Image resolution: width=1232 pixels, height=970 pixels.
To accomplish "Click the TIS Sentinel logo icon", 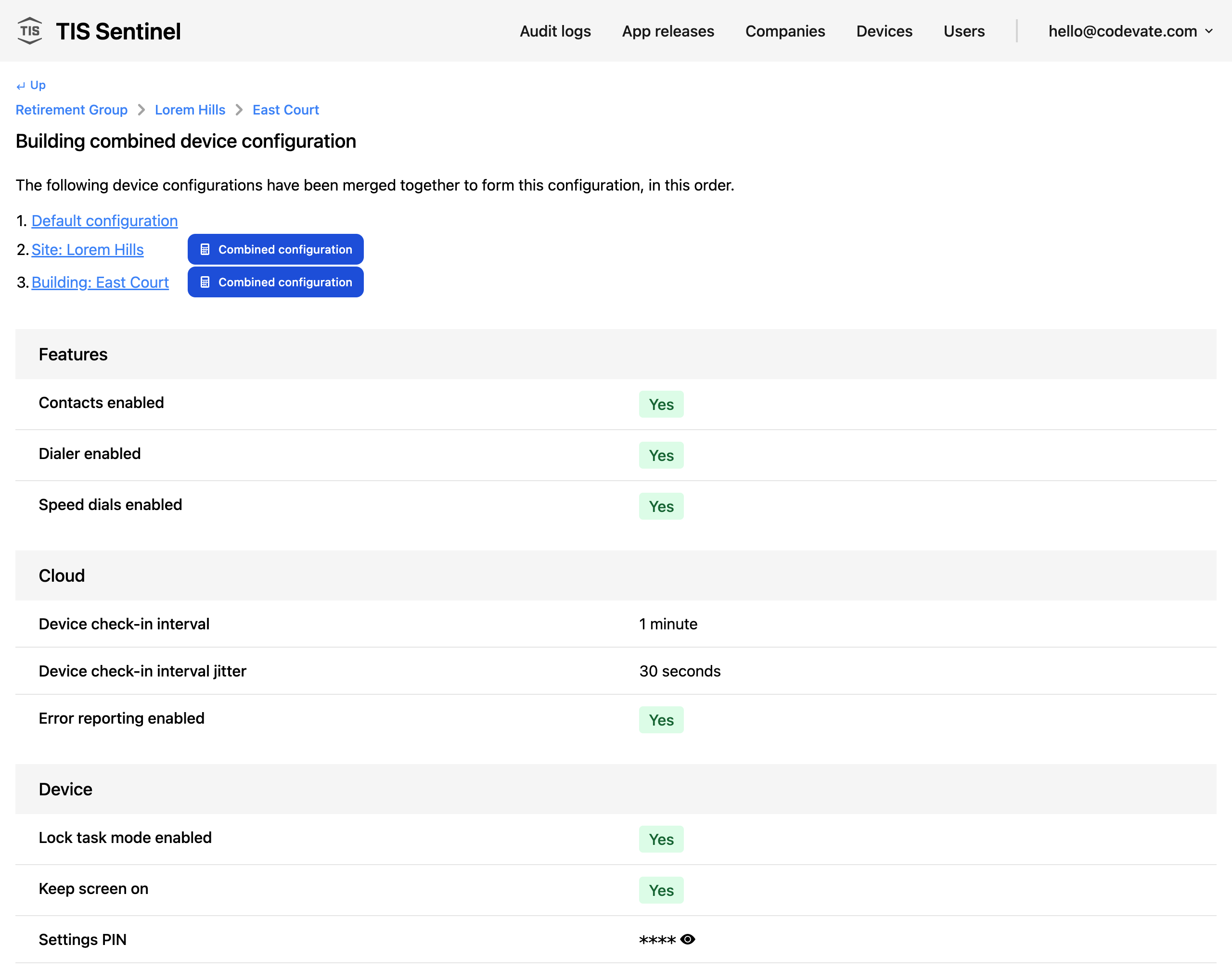I will [29, 31].
